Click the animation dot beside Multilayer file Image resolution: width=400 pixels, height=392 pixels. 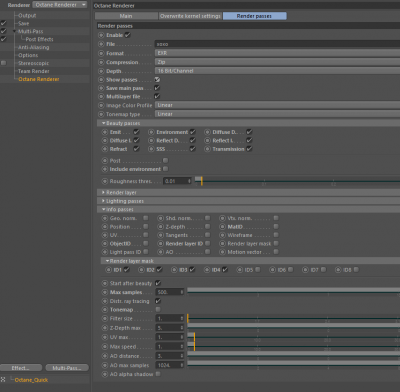click(101, 97)
